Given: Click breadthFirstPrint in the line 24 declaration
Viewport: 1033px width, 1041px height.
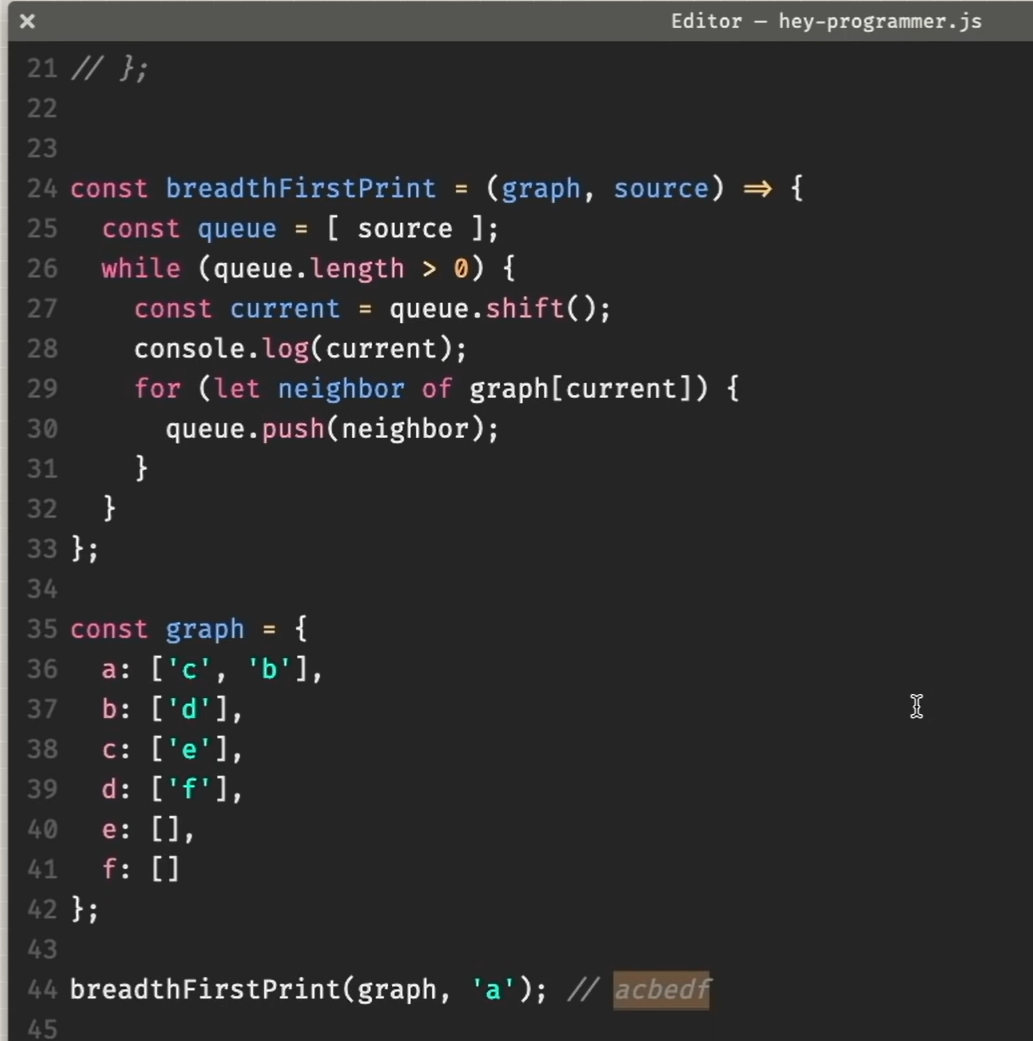Looking at the screenshot, I should (x=300, y=189).
